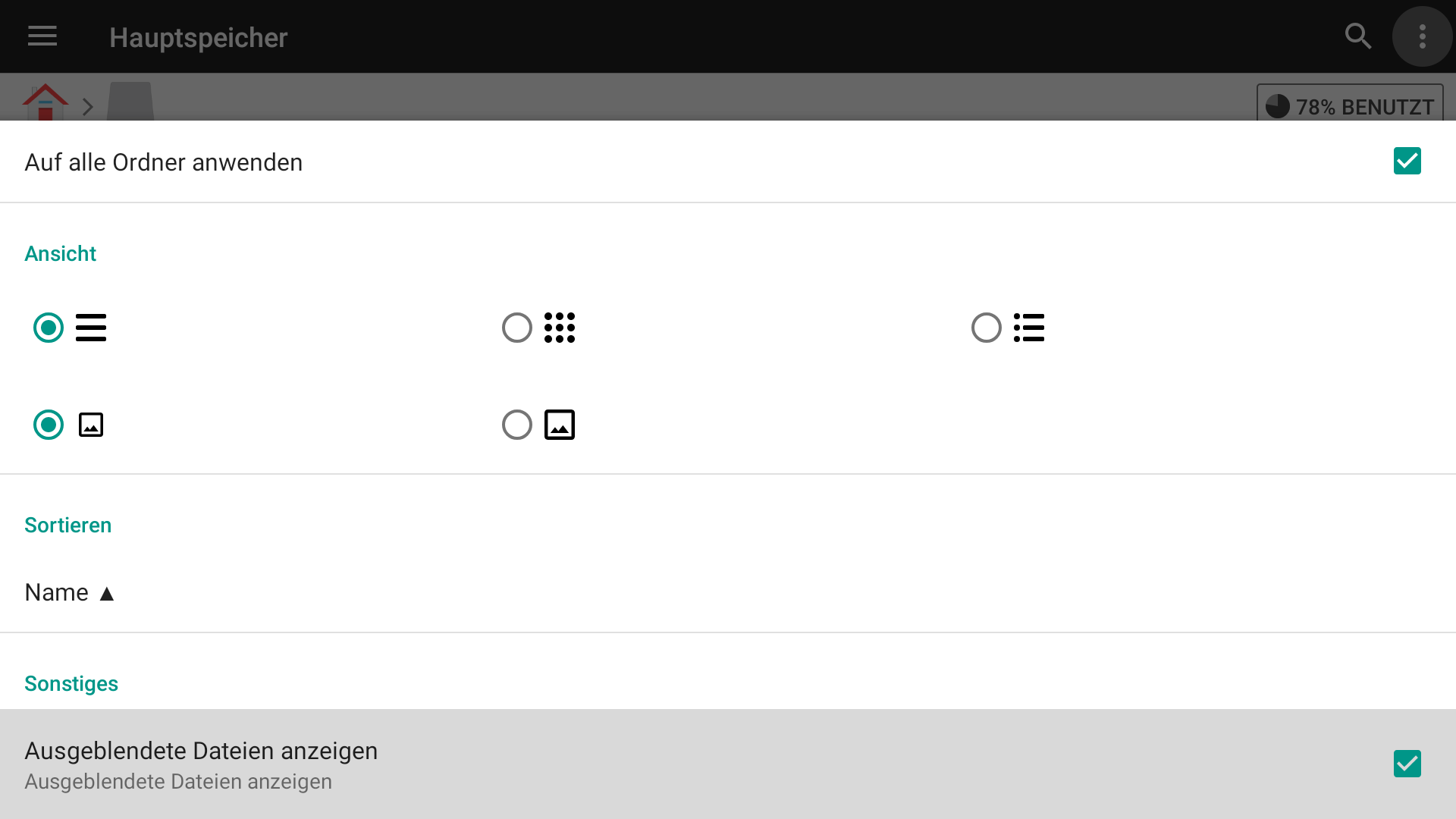Open the search magnifier icon
Viewport: 1456px width, 819px height.
[x=1357, y=36]
